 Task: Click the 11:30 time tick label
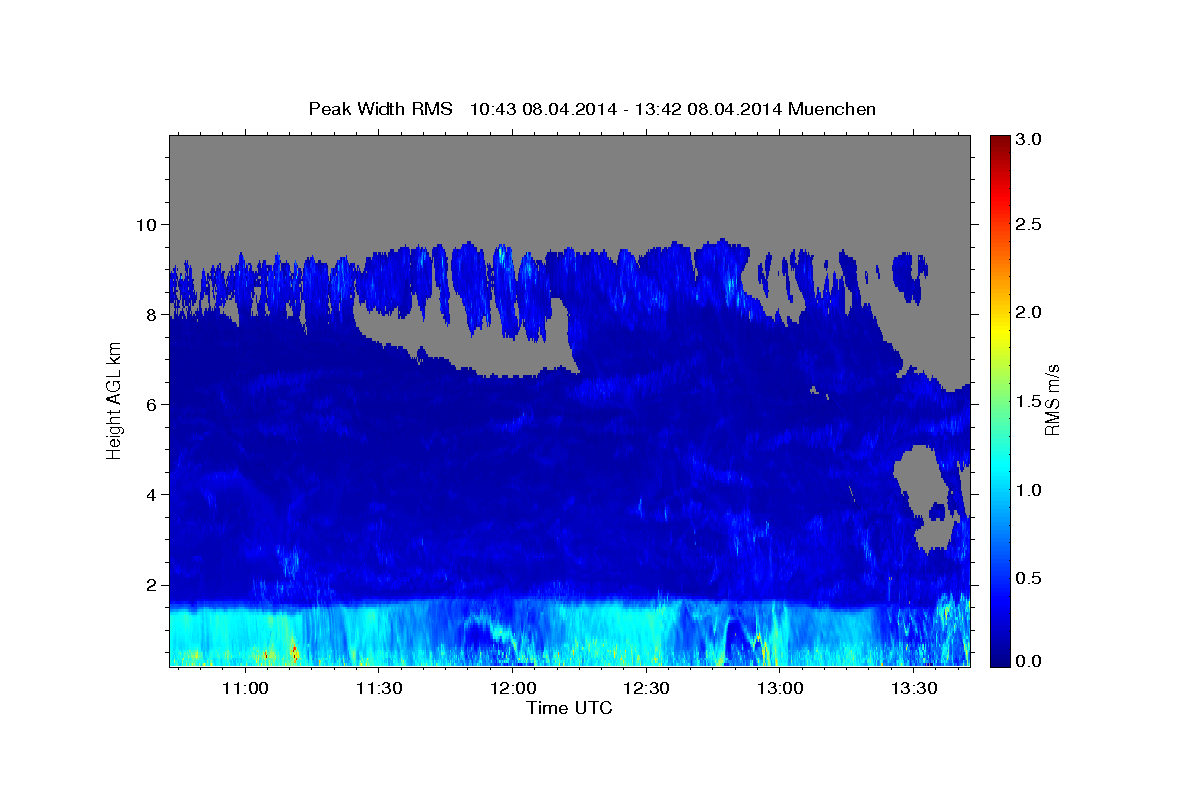click(x=379, y=689)
